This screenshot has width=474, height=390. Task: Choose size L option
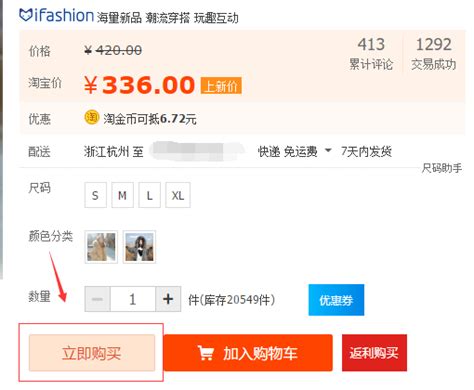150,195
